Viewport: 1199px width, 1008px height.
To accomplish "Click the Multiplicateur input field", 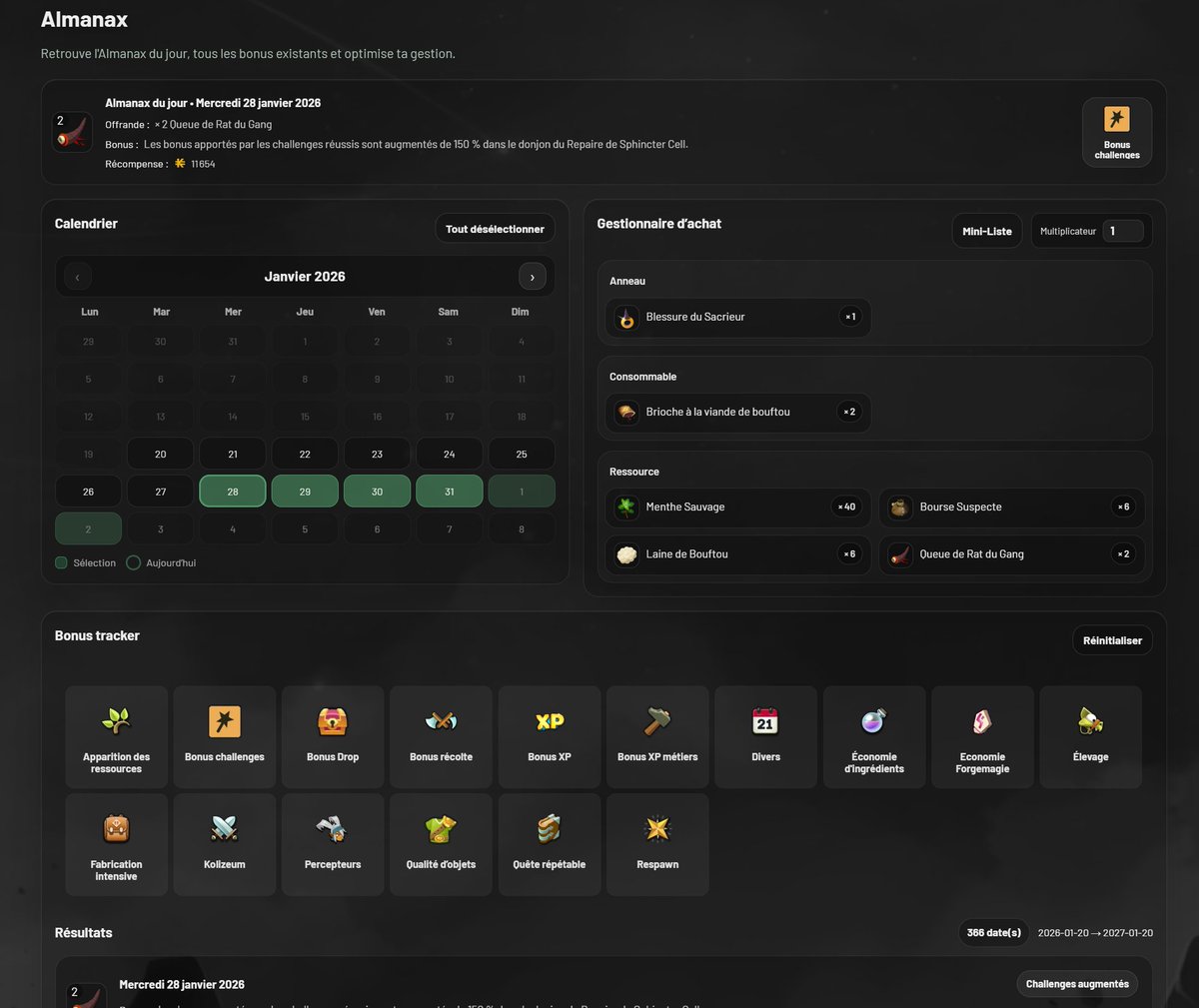I will coord(1123,231).
